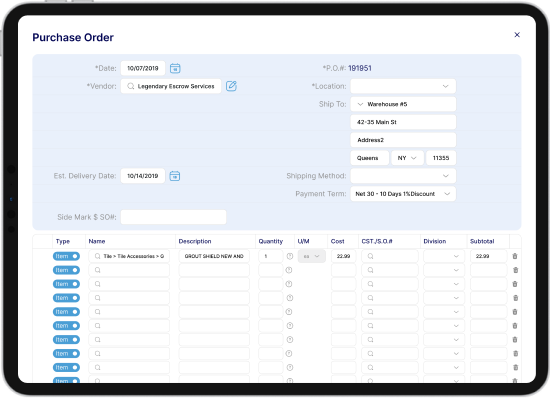This screenshot has width=550, height=398.
Task: Click the Subtotal column header
Action: pos(482,241)
